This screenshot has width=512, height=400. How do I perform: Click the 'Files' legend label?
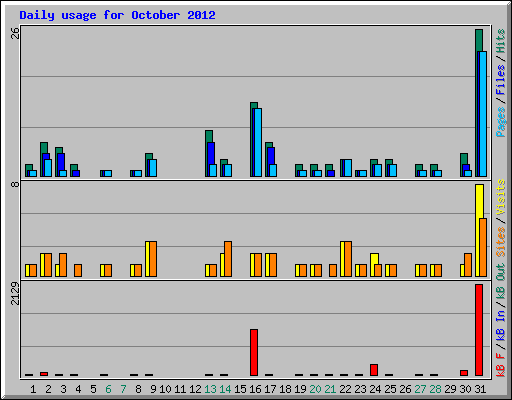click(501, 80)
